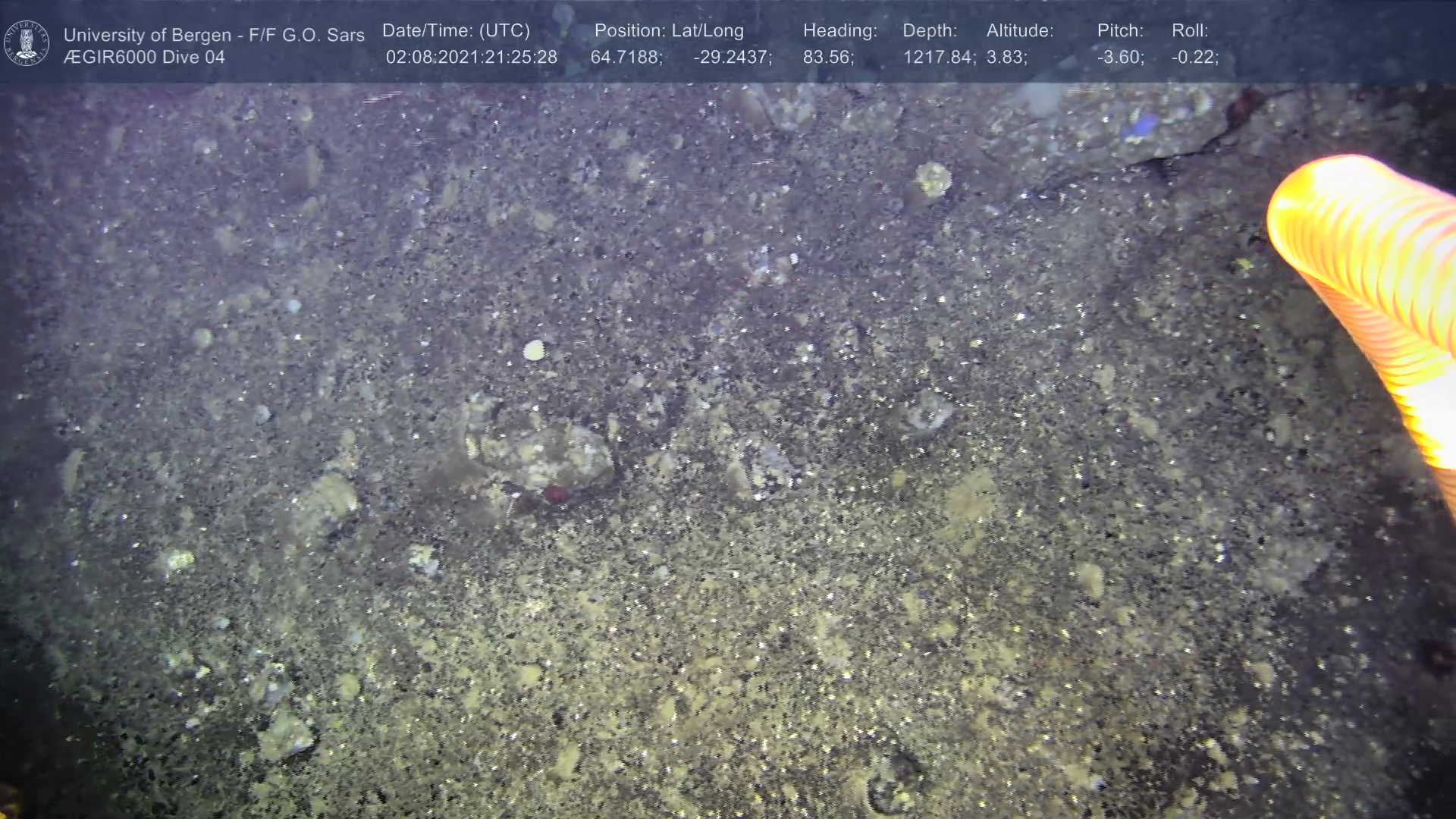Click the Pitch value -3.60
Viewport: 1456px width, 819px height.
click(x=1120, y=58)
